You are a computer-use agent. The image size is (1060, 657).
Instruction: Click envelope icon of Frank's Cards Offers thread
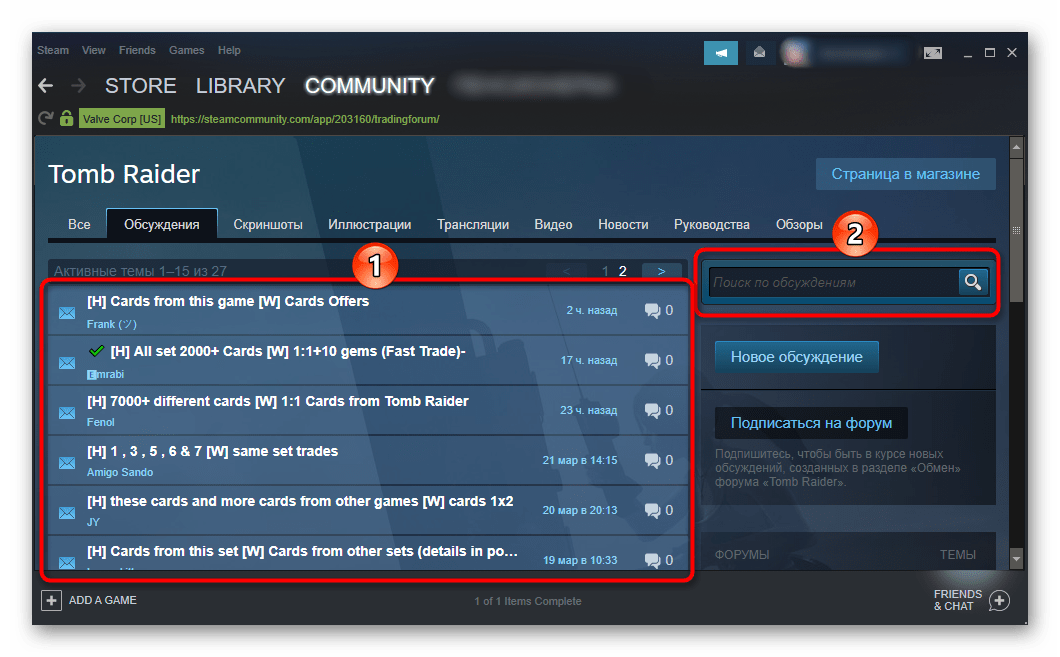pos(67,313)
